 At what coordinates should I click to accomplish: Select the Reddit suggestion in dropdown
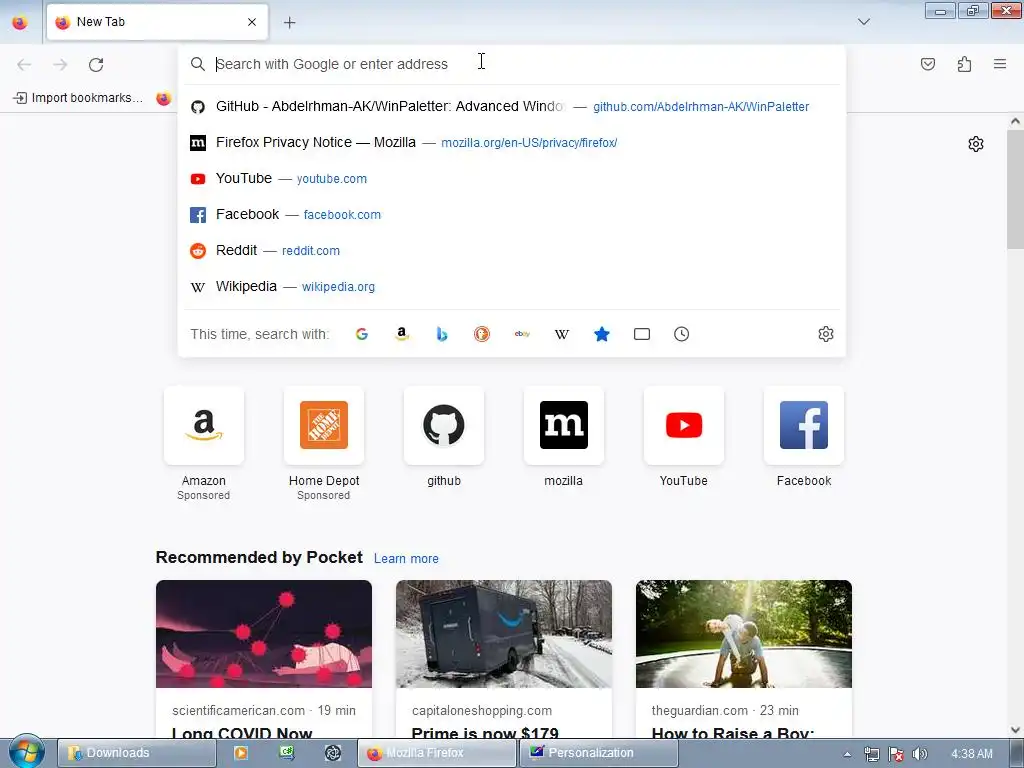click(x=511, y=250)
